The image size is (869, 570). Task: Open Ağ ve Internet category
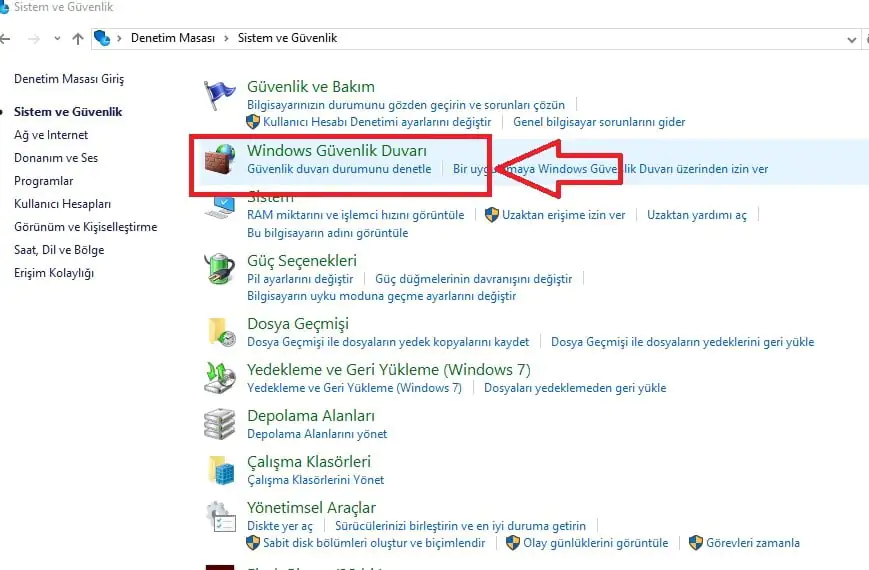click(51, 135)
